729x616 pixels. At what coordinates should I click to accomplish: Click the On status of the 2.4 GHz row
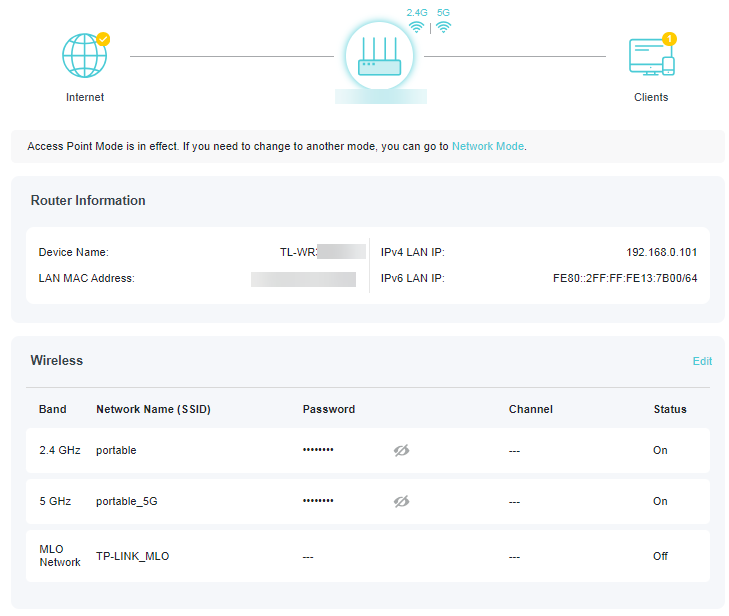click(x=660, y=450)
